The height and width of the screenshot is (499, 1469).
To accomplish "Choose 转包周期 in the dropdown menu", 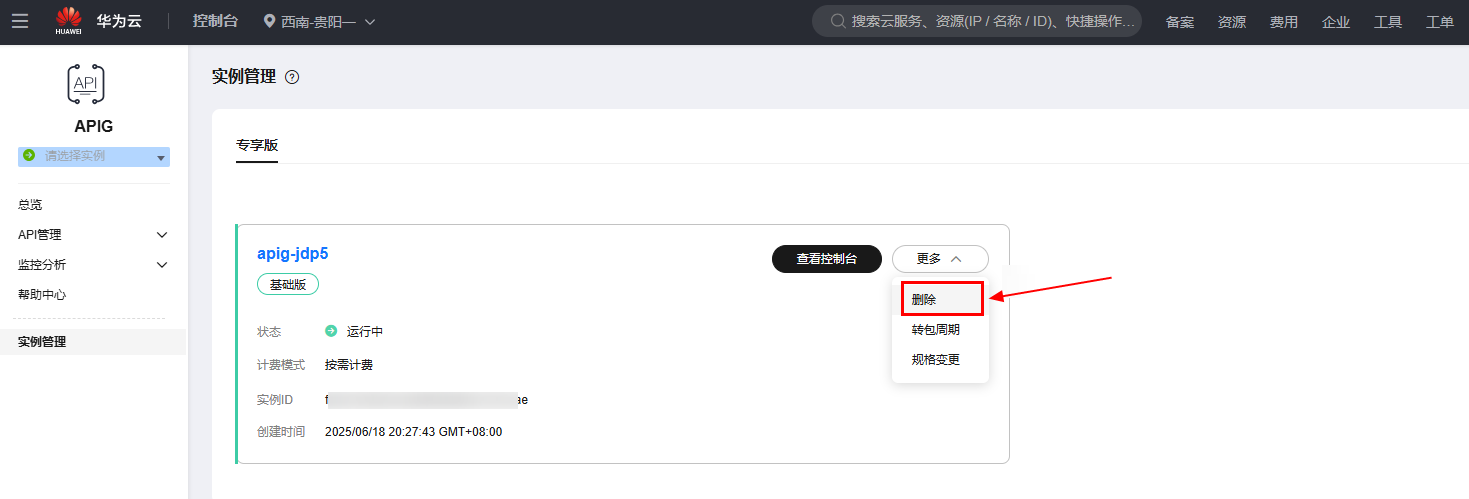I will 935,329.
